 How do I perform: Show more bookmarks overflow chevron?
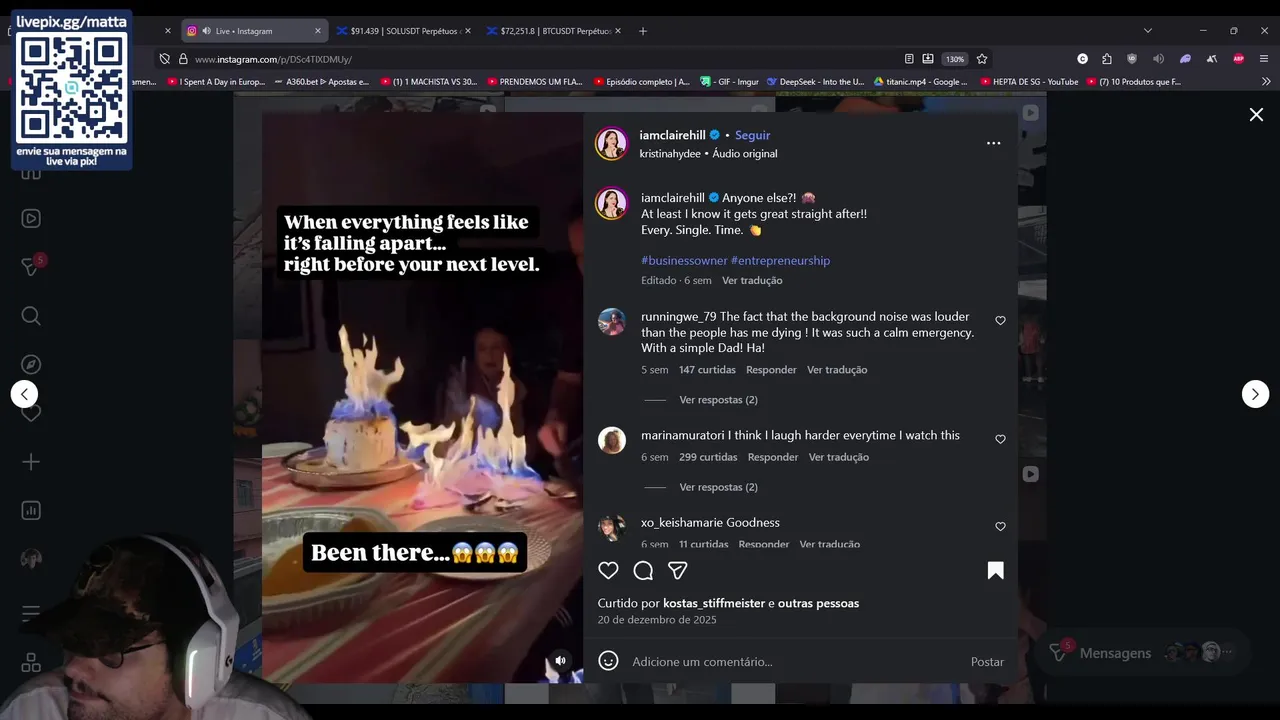coord(1266,82)
